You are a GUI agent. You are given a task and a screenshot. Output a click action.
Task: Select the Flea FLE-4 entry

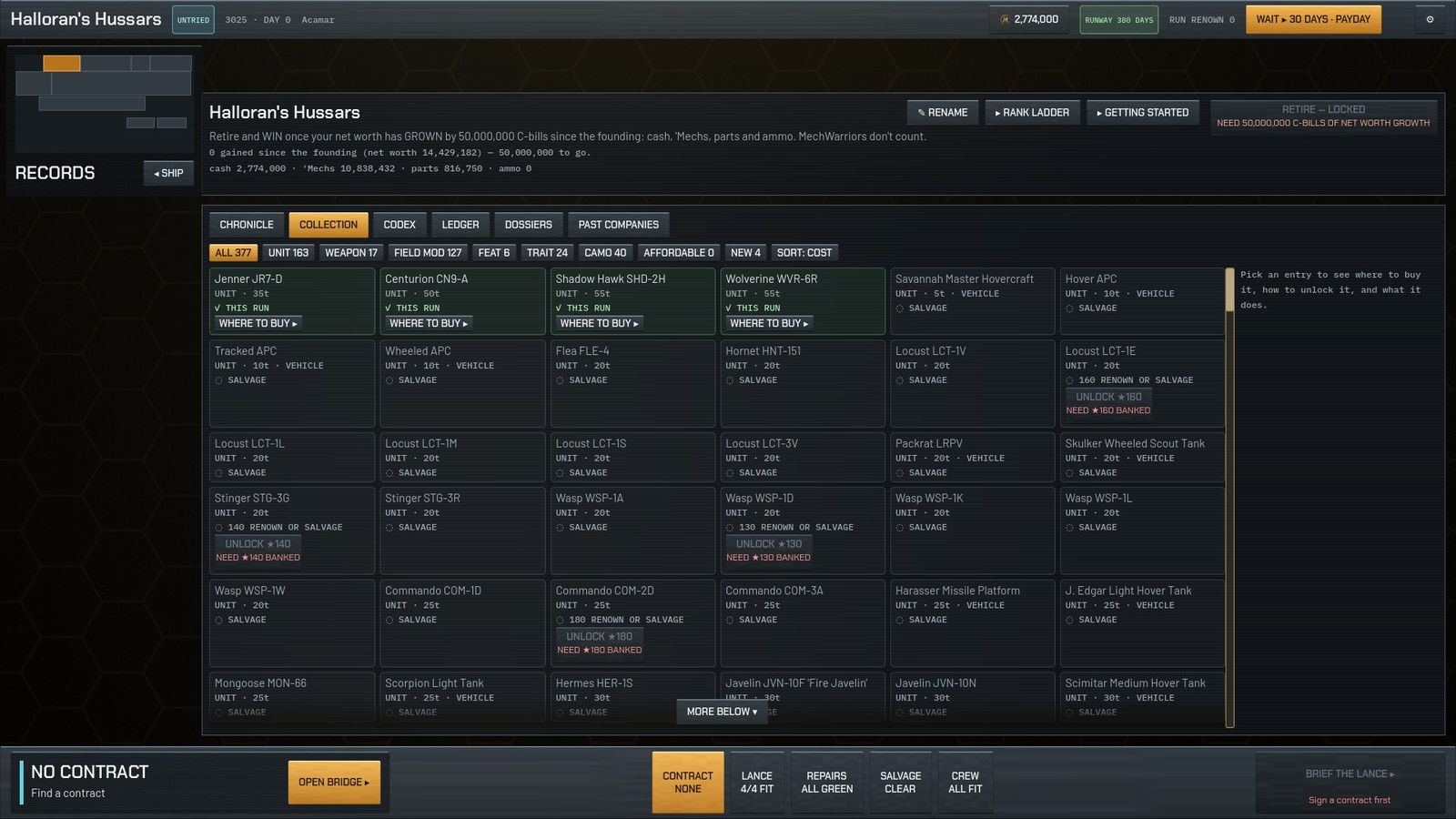click(632, 383)
